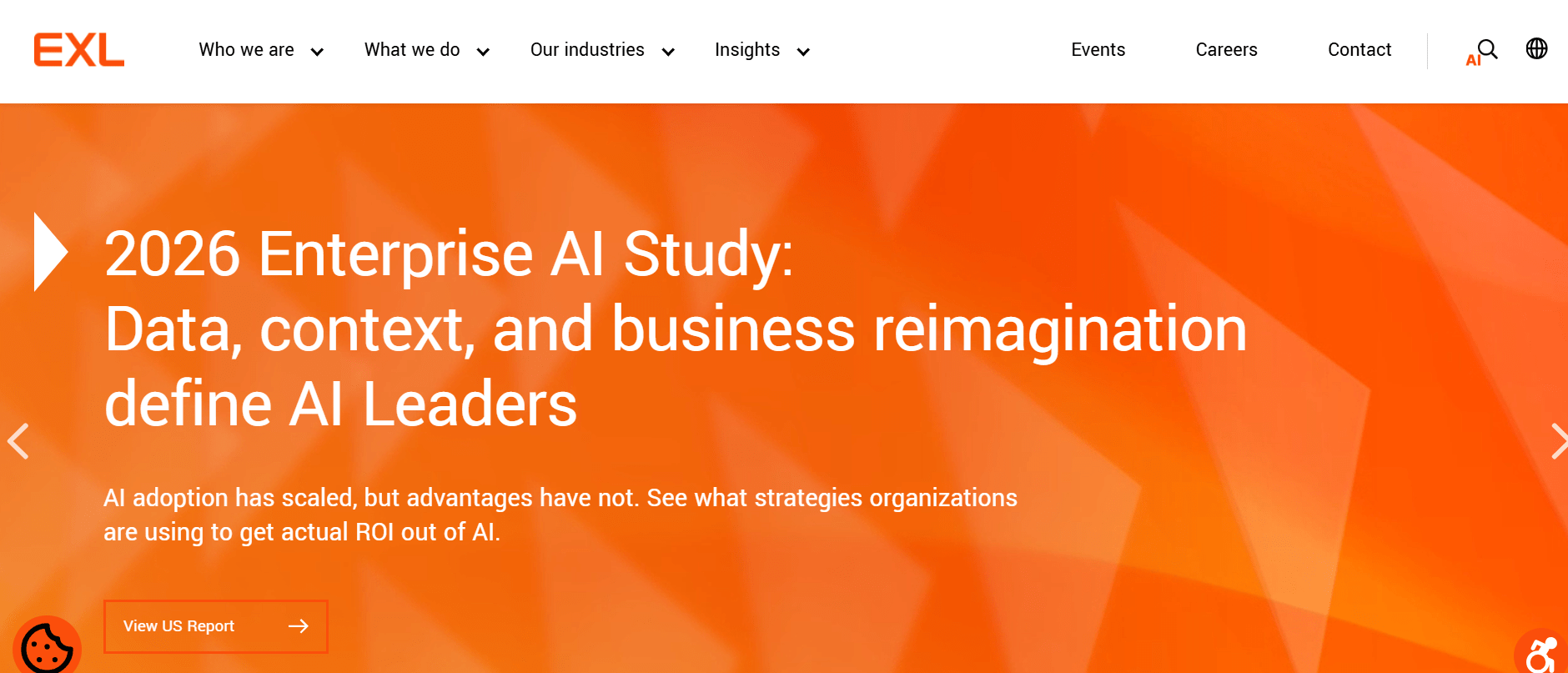Open the Who we are menu
This screenshot has width=1568, height=673.
(246, 50)
